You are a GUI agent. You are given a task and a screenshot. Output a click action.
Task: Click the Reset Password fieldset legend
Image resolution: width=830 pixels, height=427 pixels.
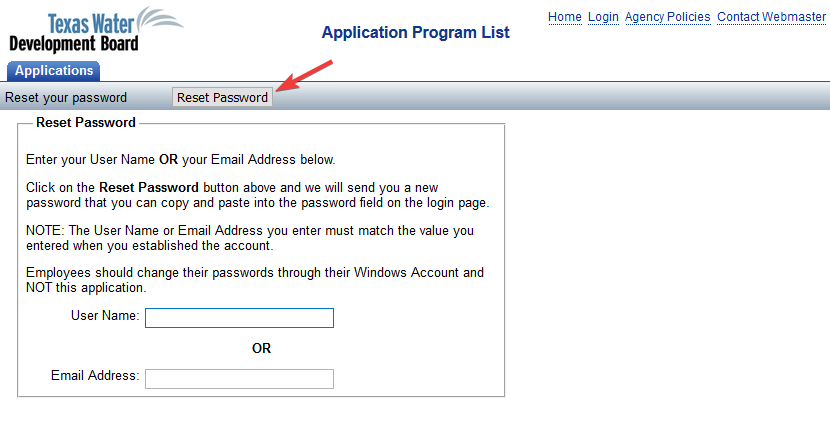86,123
